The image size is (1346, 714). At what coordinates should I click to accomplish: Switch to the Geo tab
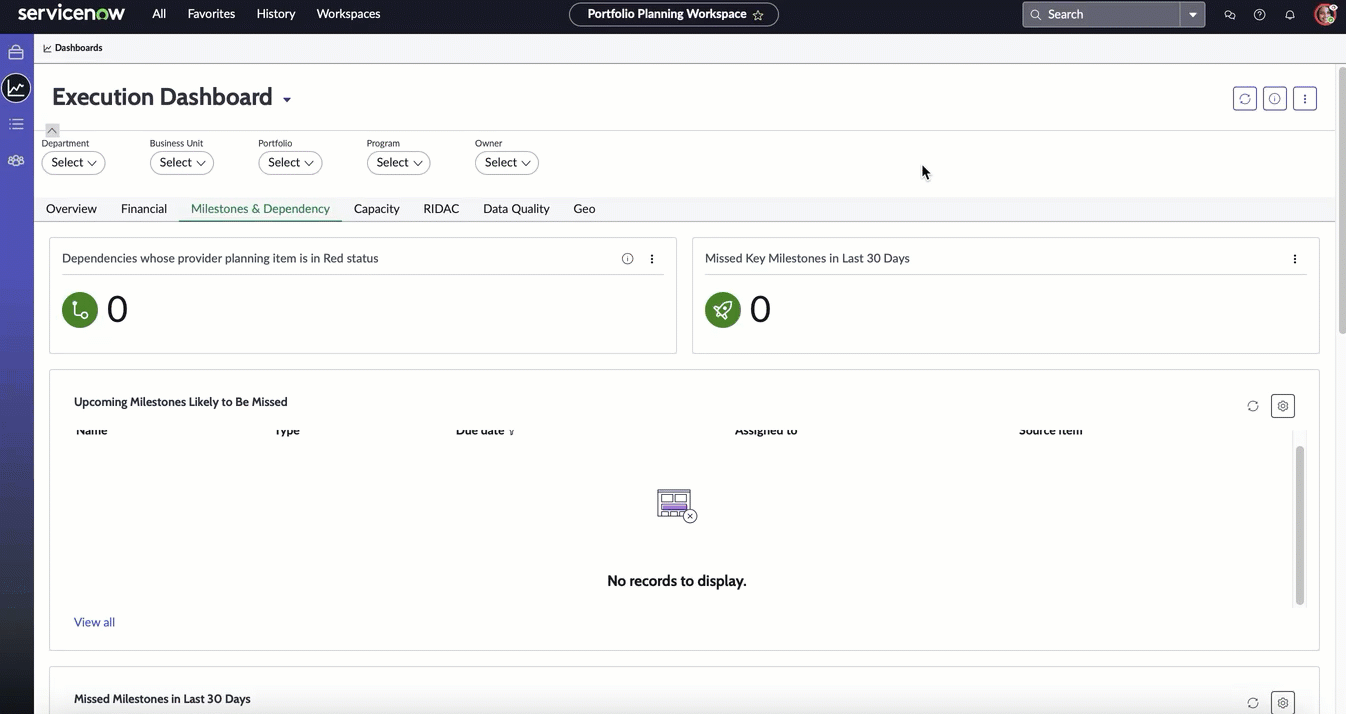[584, 209]
